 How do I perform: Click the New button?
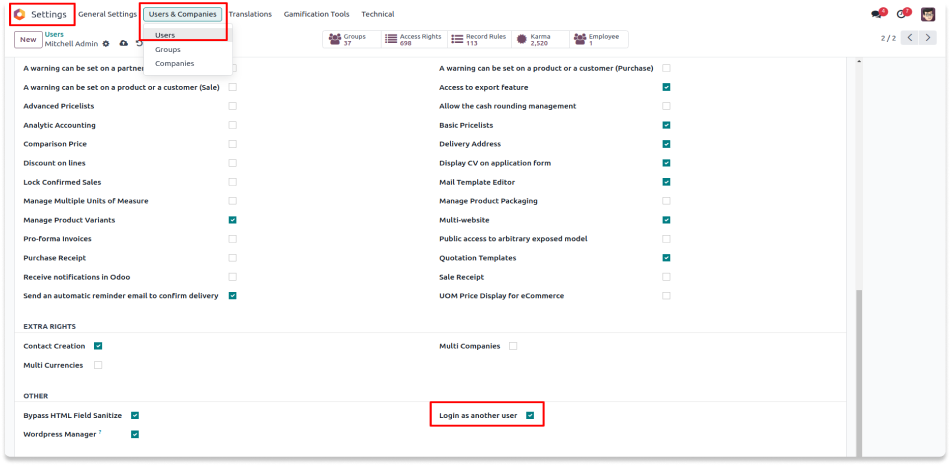28,40
